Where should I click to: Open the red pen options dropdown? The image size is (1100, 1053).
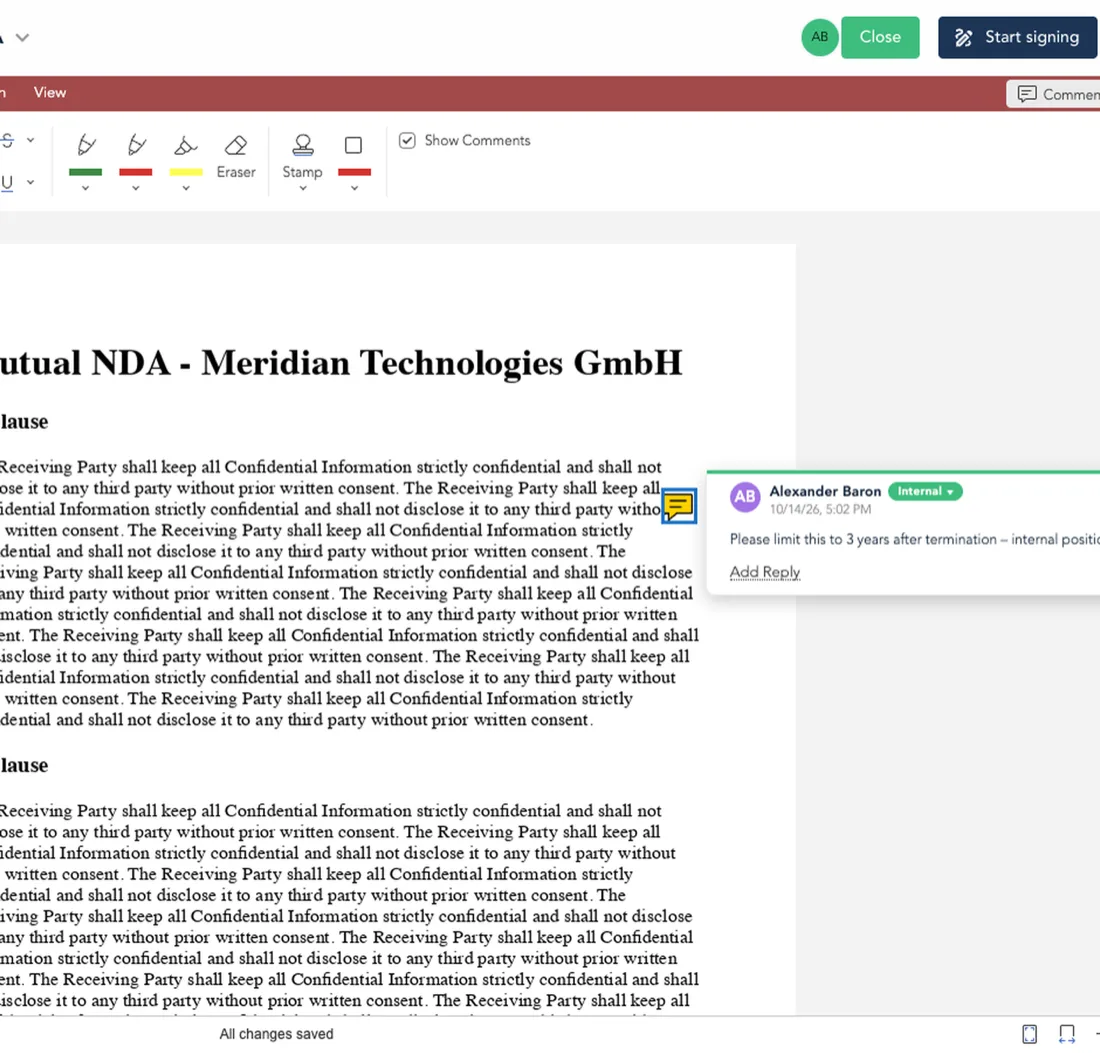tap(136, 188)
